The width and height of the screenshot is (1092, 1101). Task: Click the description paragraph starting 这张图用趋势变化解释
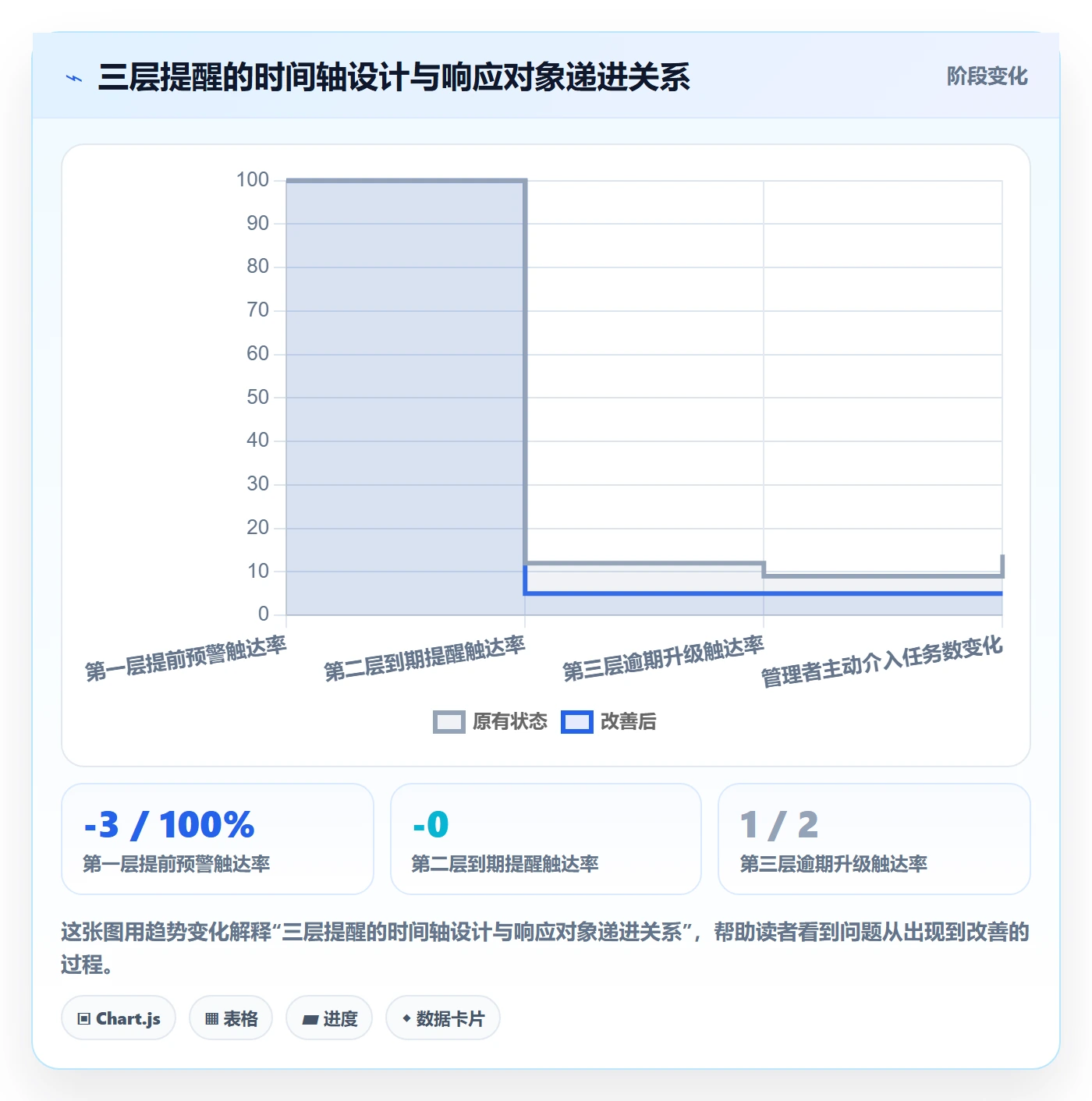pos(545,948)
